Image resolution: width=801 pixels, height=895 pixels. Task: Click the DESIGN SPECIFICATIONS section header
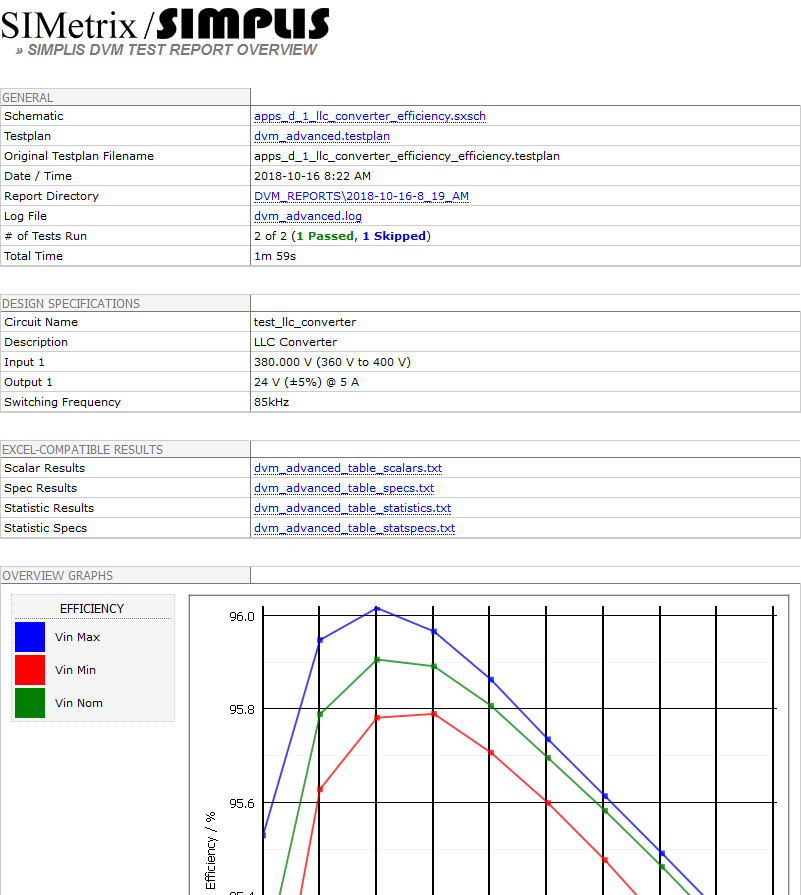coord(71,304)
